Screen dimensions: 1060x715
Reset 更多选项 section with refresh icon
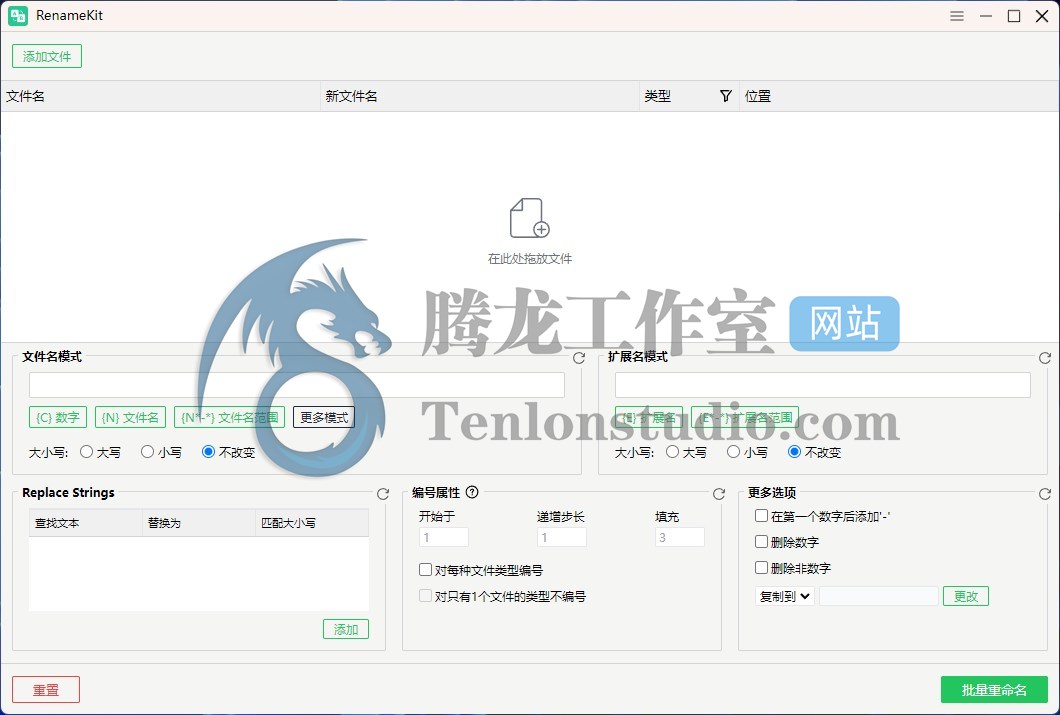(x=1045, y=494)
